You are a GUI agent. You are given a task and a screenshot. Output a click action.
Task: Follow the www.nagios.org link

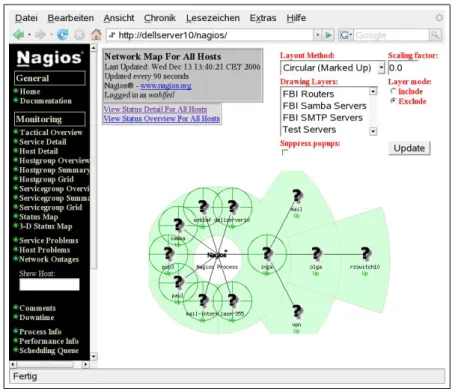tap(166, 86)
